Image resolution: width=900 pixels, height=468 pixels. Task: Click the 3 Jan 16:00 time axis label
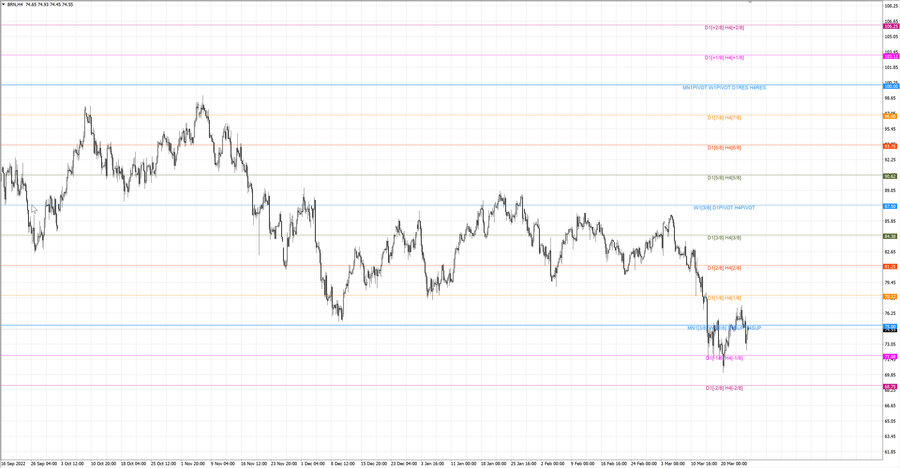click(432, 463)
